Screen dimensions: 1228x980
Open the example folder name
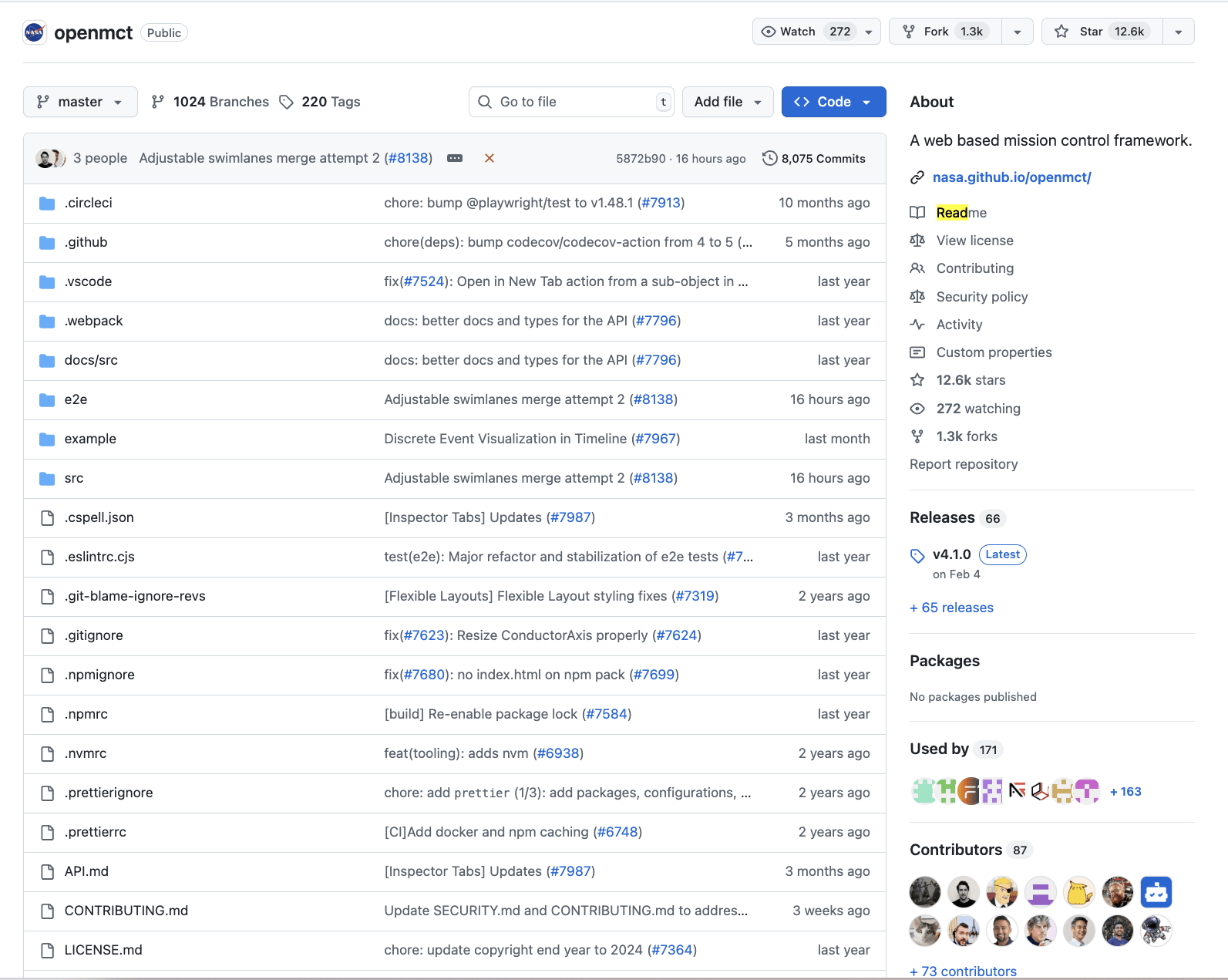pyautogui.click(x=90, y=439)
